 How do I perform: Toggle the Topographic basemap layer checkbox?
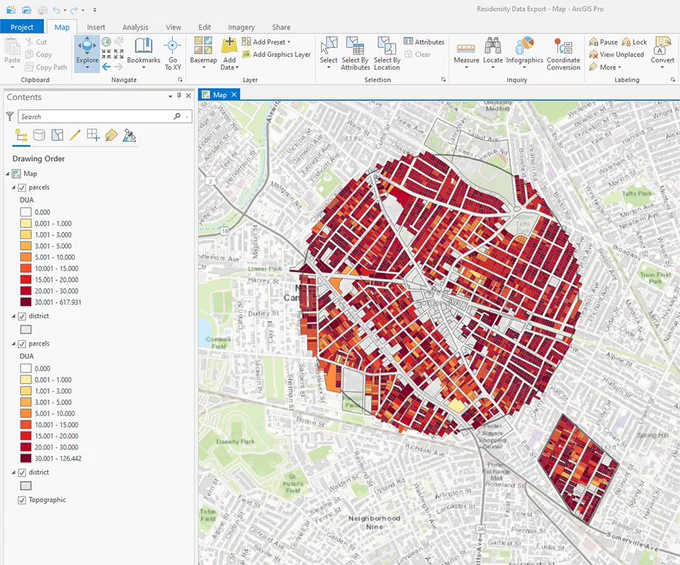(22, 500)
